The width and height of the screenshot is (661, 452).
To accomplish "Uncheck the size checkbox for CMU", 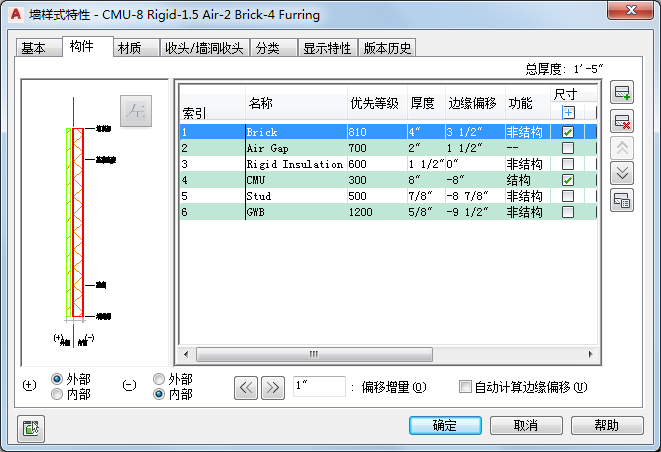I will [568, 180].
